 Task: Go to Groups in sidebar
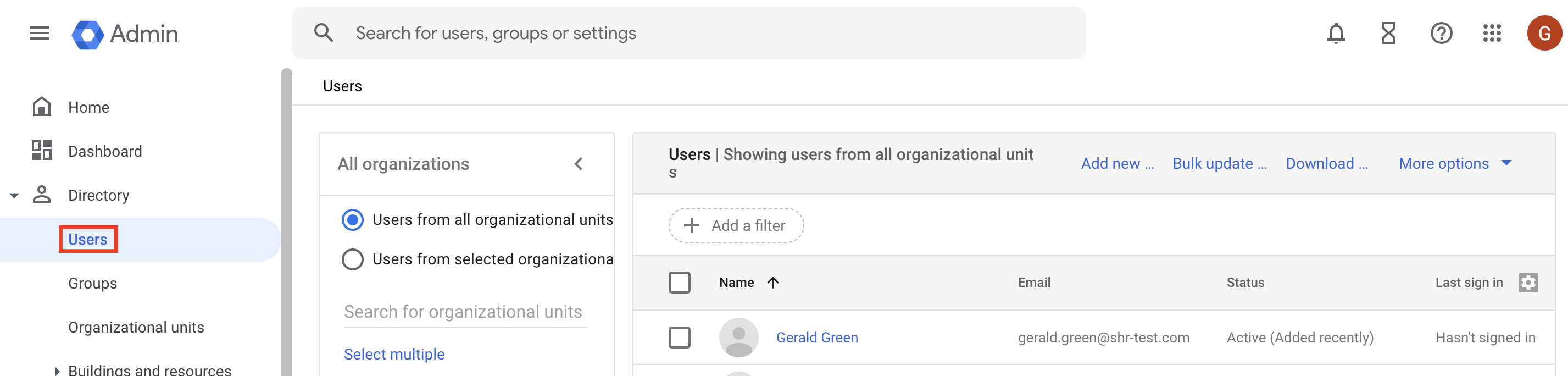click(x=92, y=283)
